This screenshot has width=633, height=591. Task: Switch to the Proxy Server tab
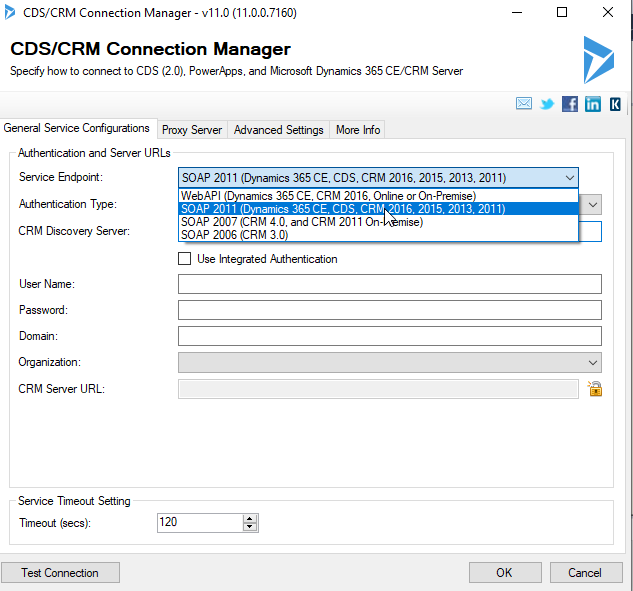coord(192,130)
